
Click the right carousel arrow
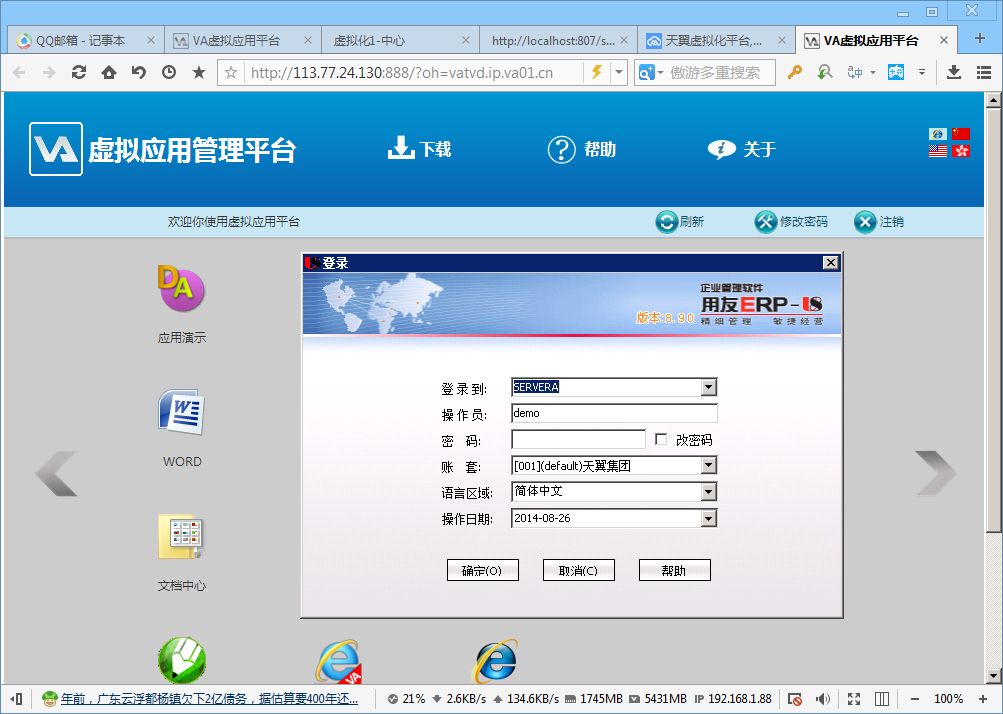[x=935, y=473]
